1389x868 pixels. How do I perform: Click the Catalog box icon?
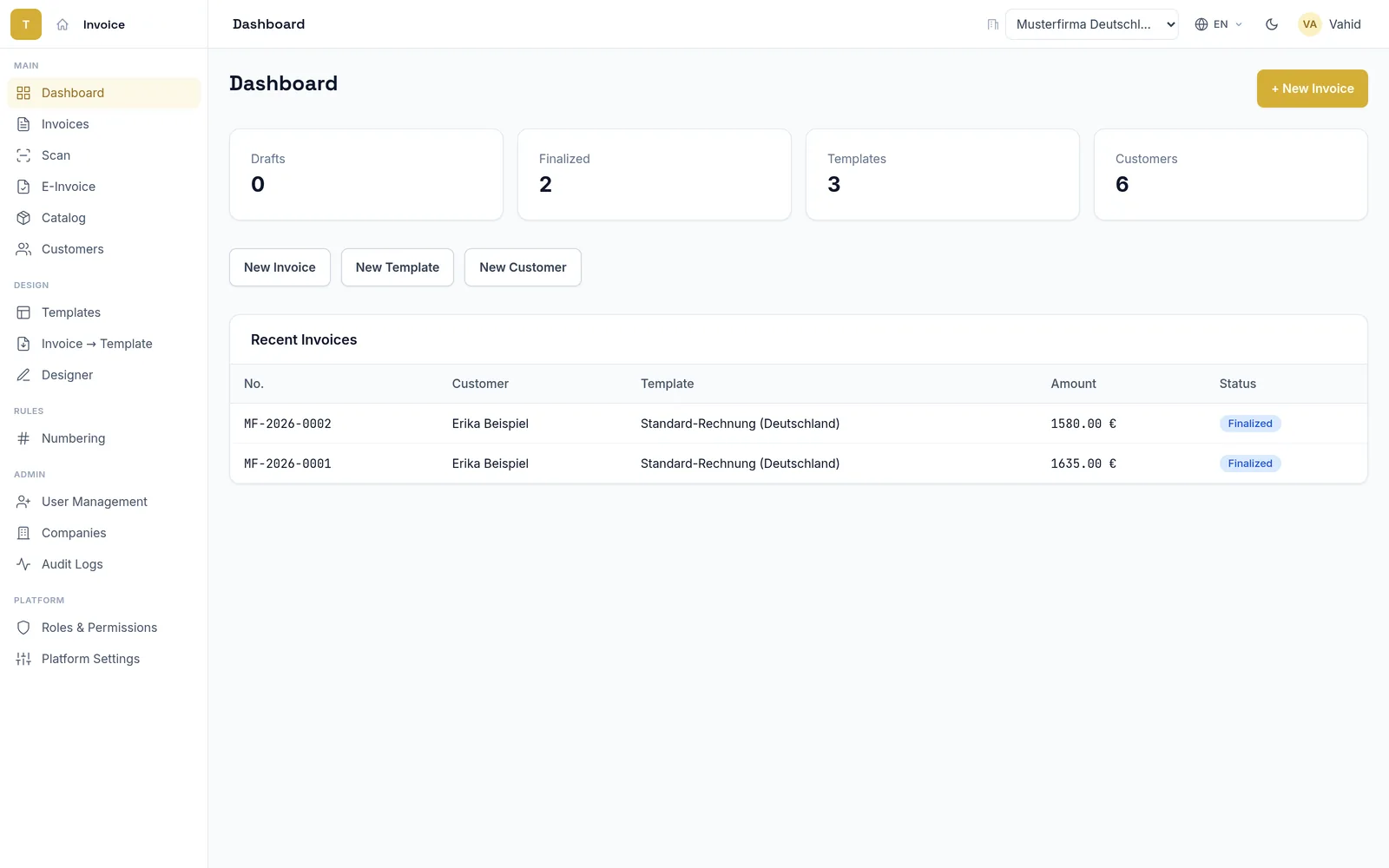(23, 218)
